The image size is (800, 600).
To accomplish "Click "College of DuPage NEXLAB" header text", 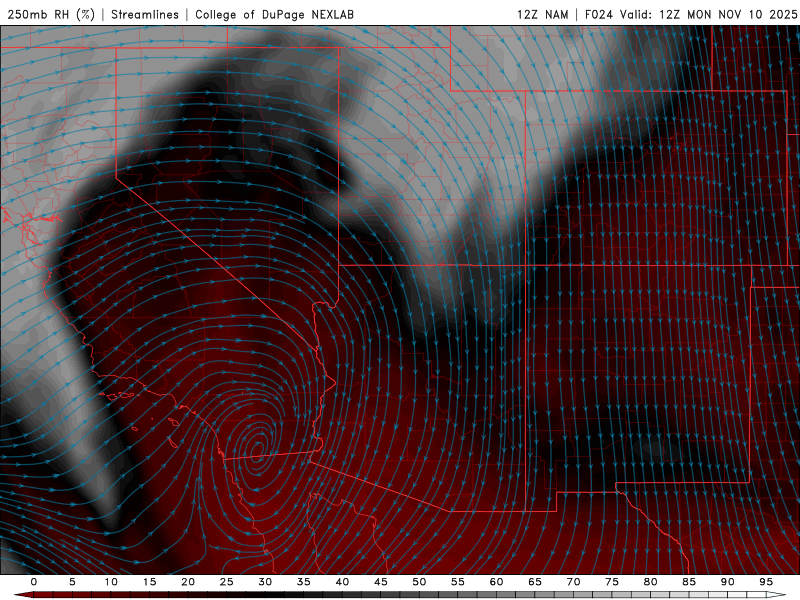I will (x=274, y=14).
